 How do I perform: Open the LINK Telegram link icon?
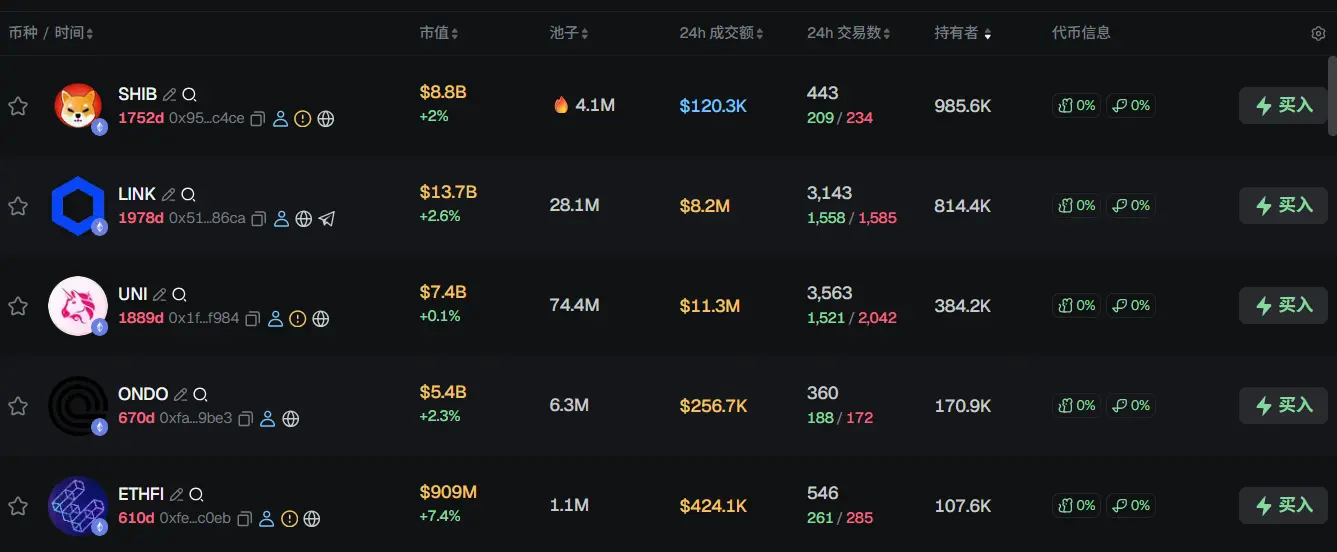pyautogui.click(x=327, y=219)
